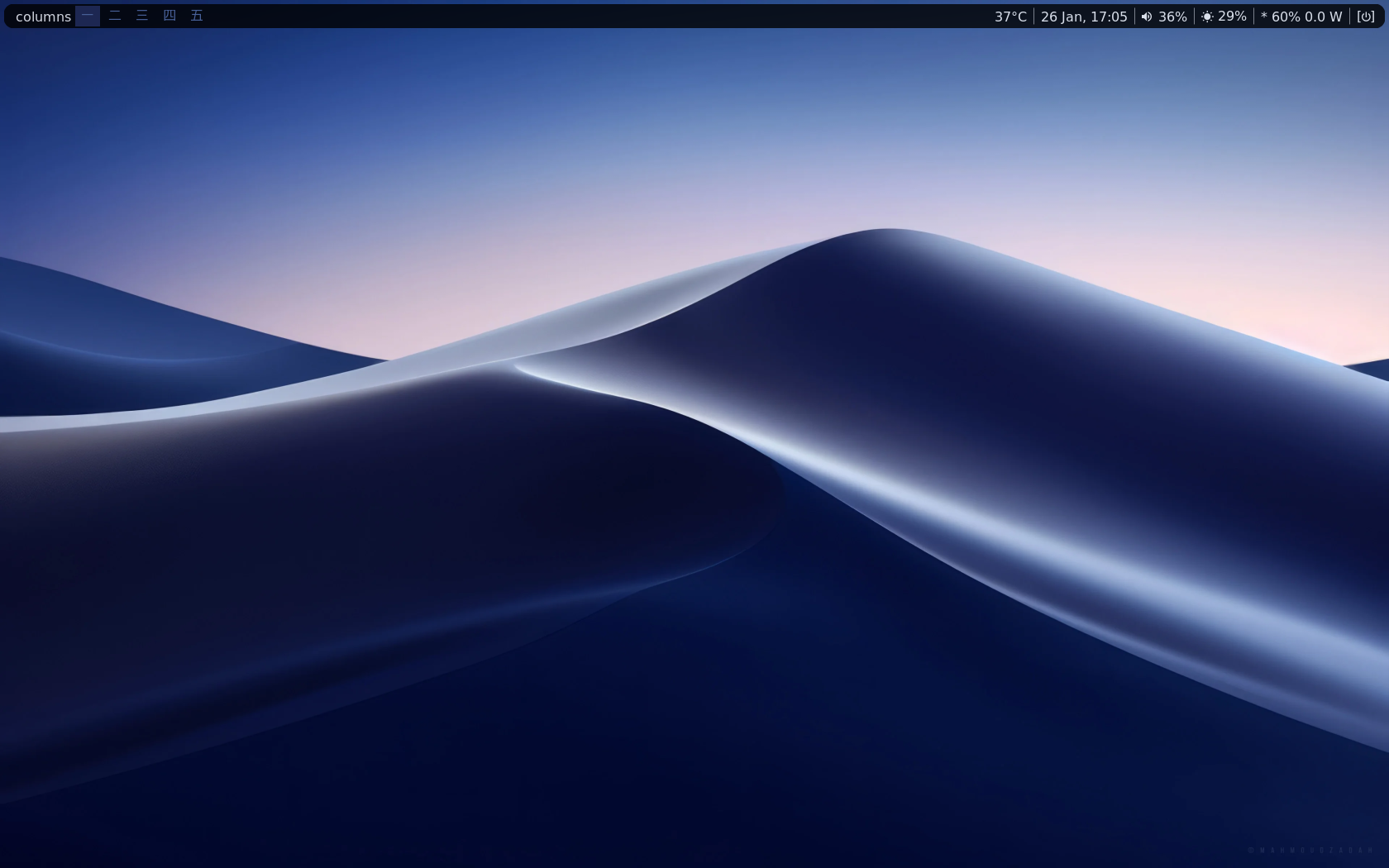The height and width of the screenshot is (868, 1389).
Task: Switch to workspace 三 (three)
Action: pyautogui.click(x=142, y=16)
